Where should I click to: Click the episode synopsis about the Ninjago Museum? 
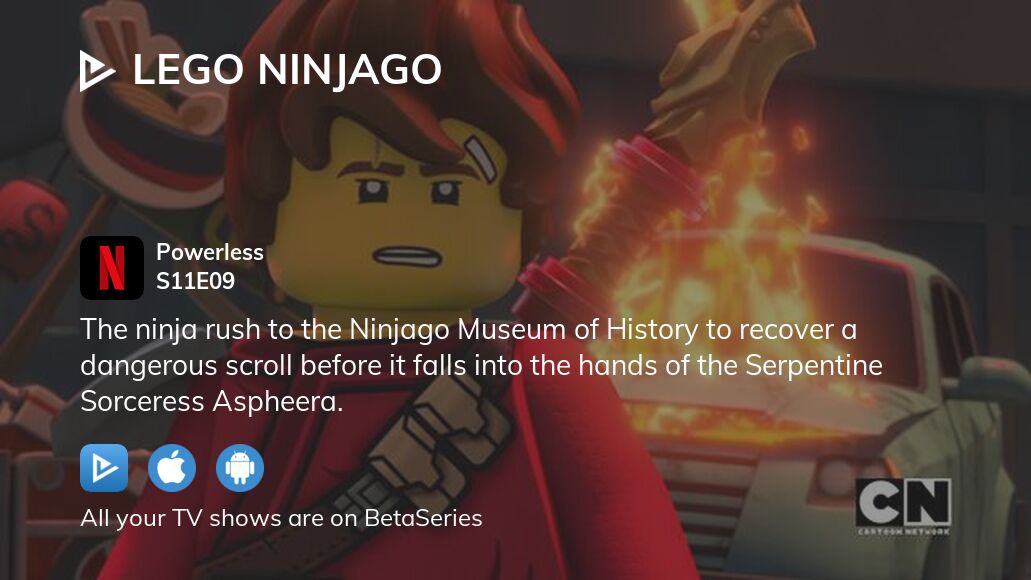click(481, 365)
